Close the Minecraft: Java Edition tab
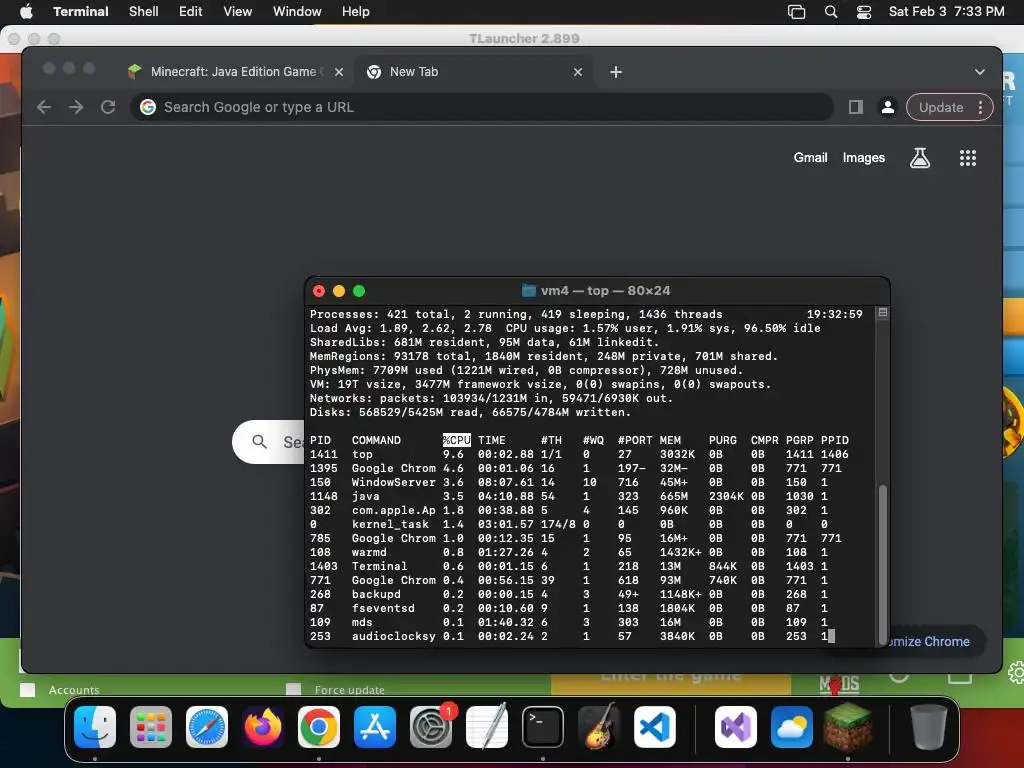The width and height of the screenshot is (1024, 768). click(339, 72)
